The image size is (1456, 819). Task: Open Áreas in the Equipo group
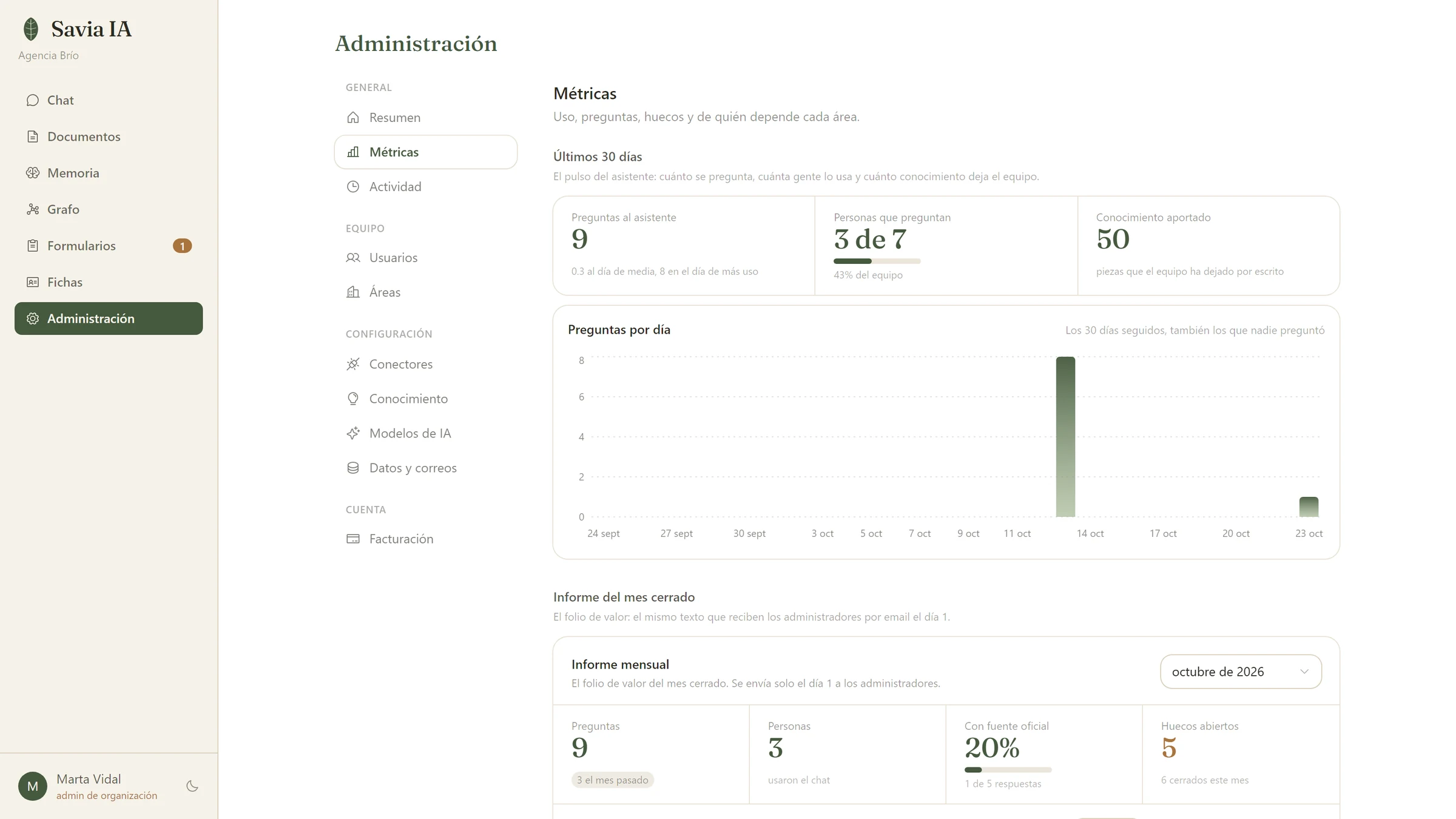(x=426, y=292)
